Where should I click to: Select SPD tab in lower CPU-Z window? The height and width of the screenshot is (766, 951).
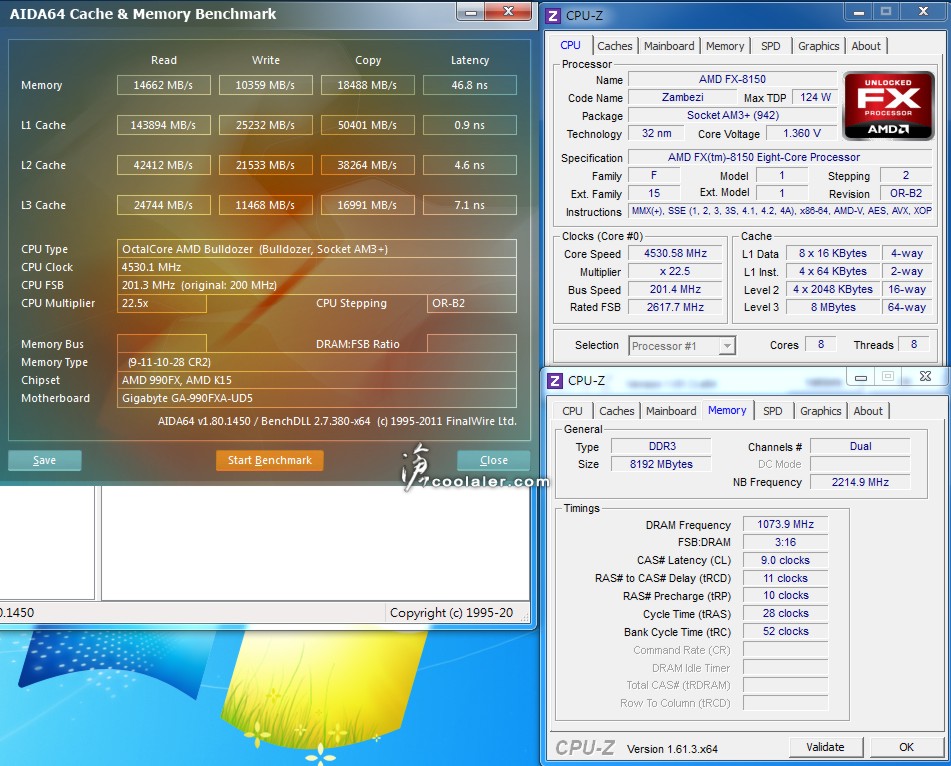point(773,411)
